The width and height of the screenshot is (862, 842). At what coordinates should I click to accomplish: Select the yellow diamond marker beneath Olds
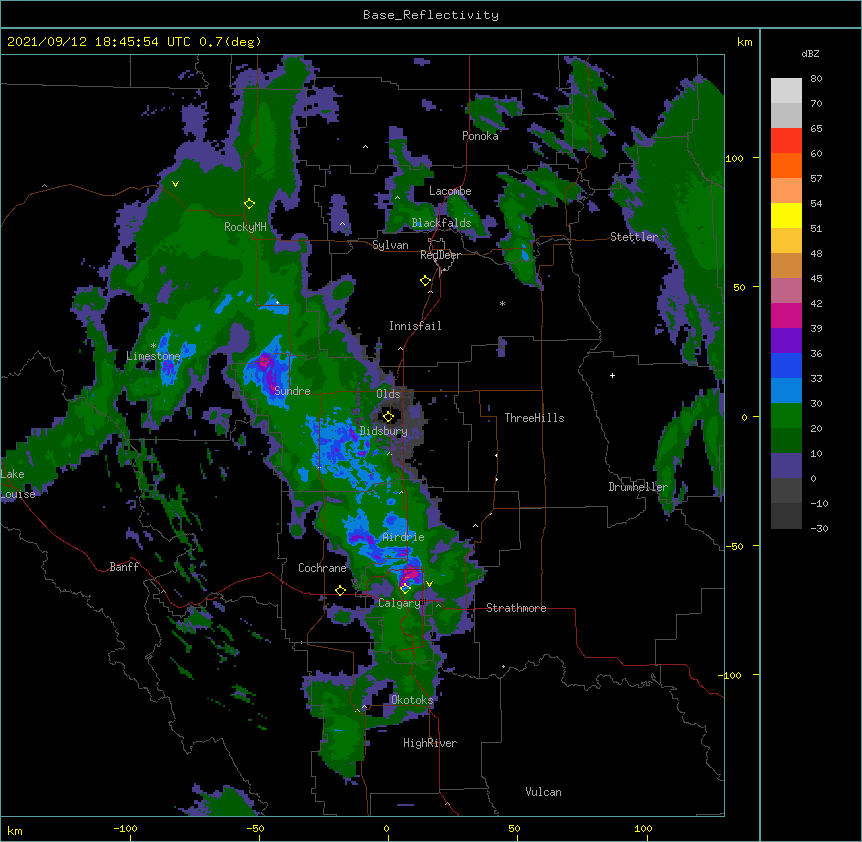click(x=388, y=416)
